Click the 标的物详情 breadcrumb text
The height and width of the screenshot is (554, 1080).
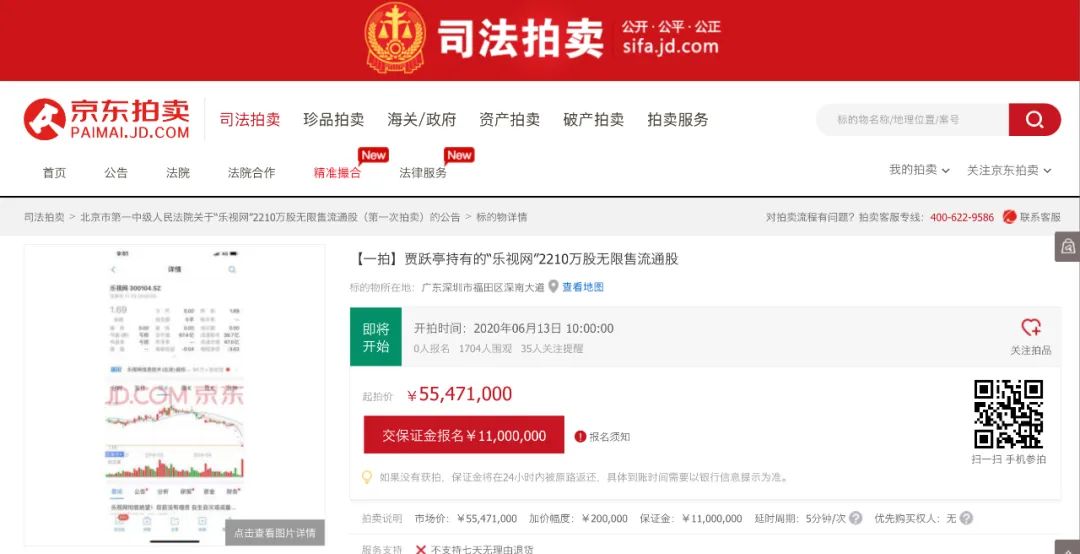(x=501, y=217)
